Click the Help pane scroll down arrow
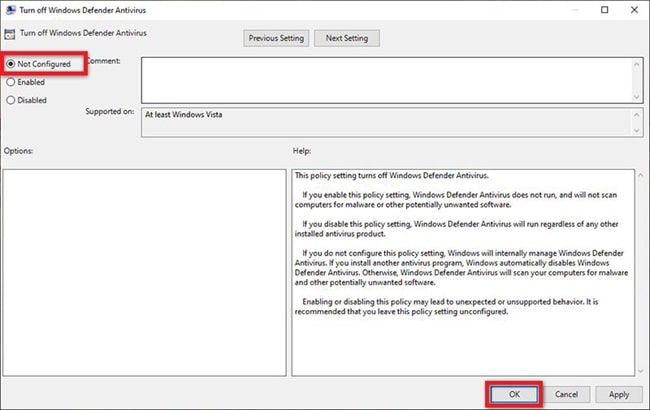The height and width of the screenshot is (410, 650). [x=640, y=371]
